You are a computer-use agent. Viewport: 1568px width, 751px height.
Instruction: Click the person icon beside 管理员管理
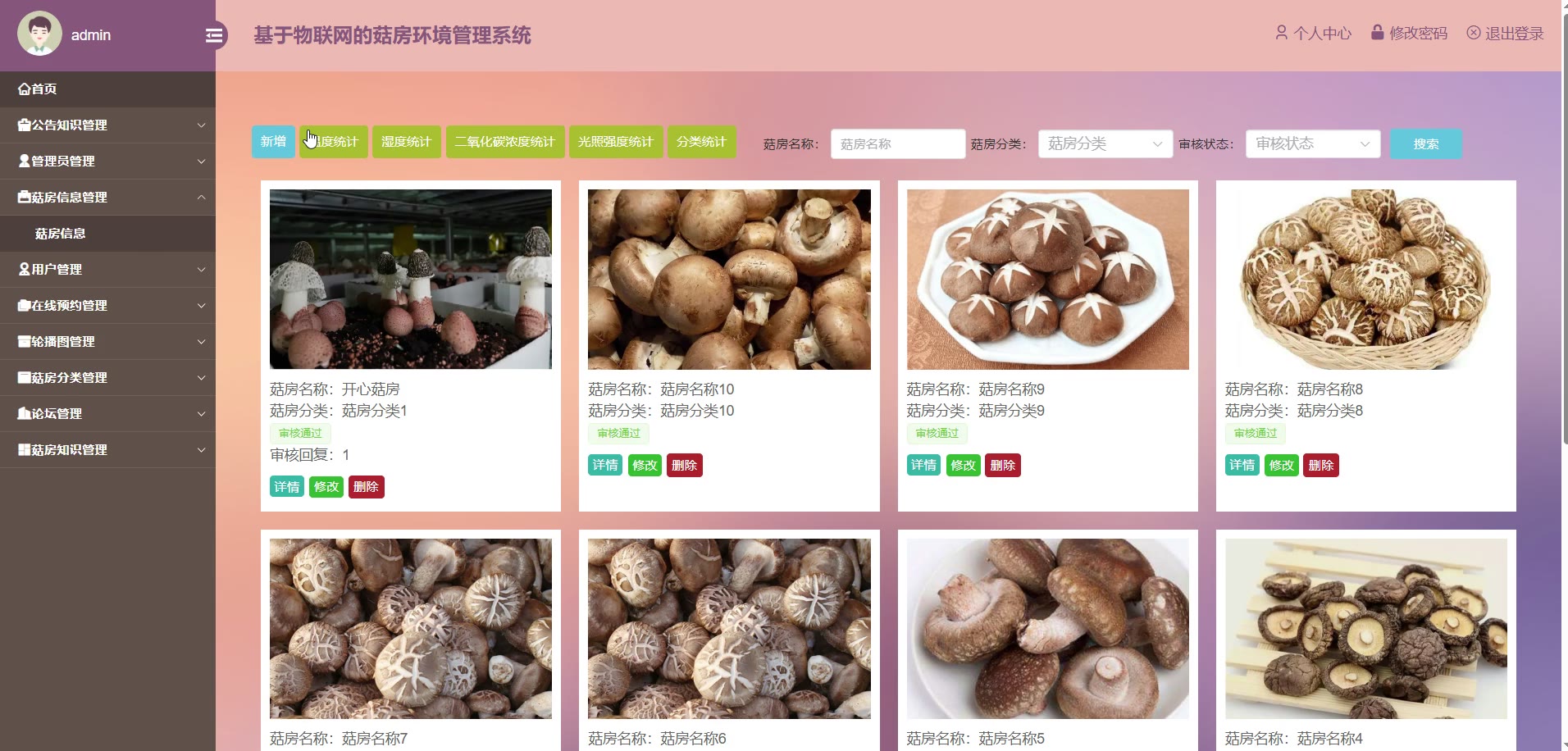point(24,162)
